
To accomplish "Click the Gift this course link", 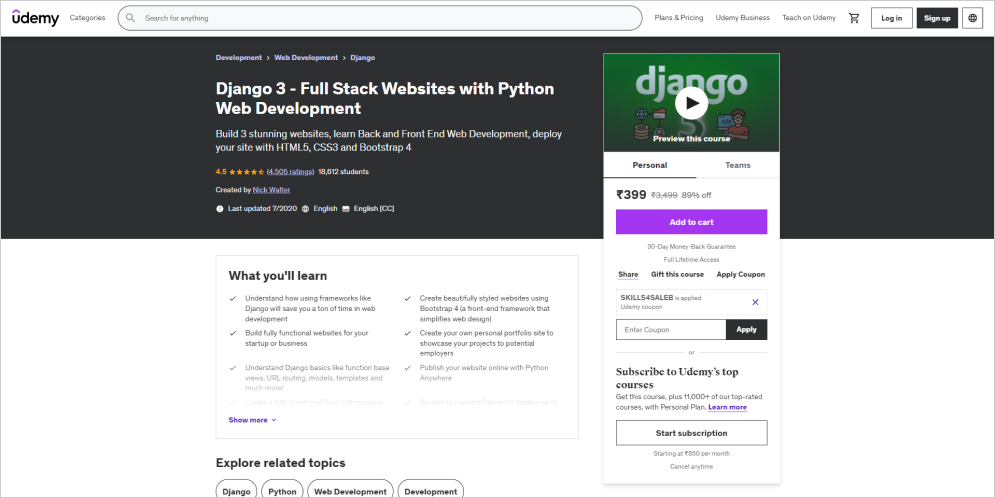I will click(x=677, y=275).
